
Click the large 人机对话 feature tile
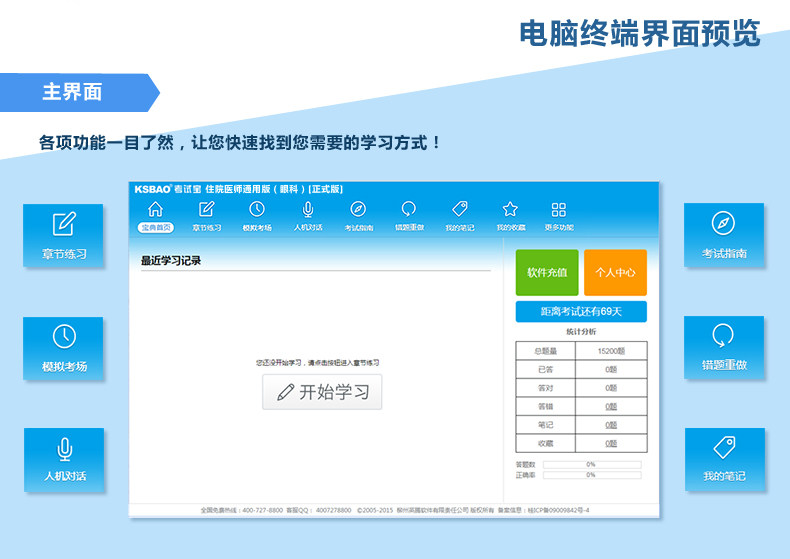click(x=64, y=460)
